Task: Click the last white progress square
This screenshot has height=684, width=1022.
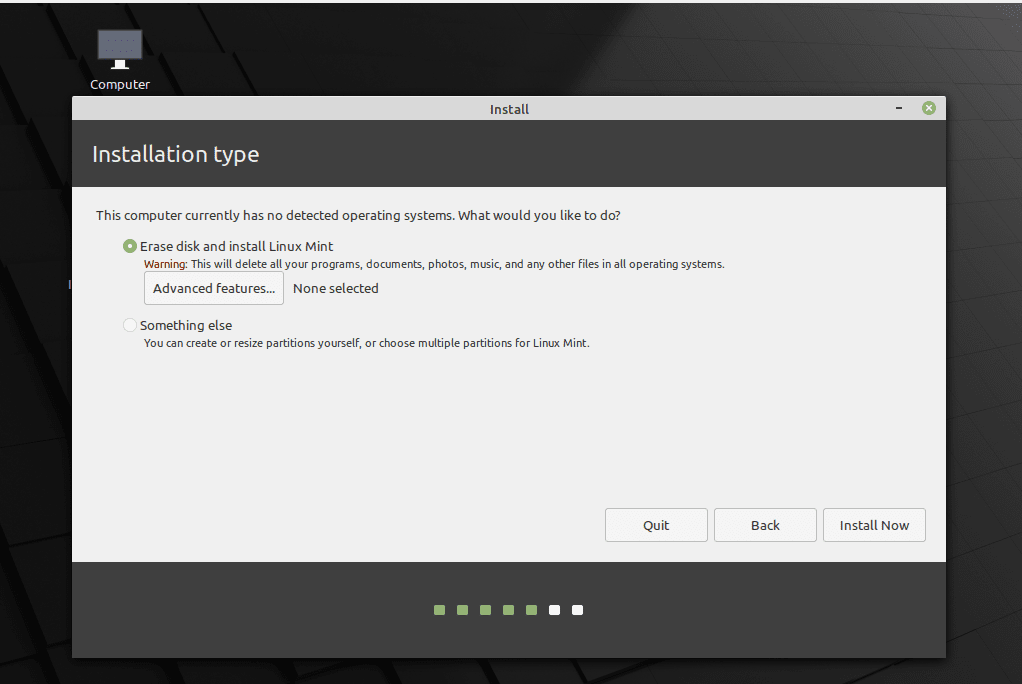Action: tap(577, 609)
